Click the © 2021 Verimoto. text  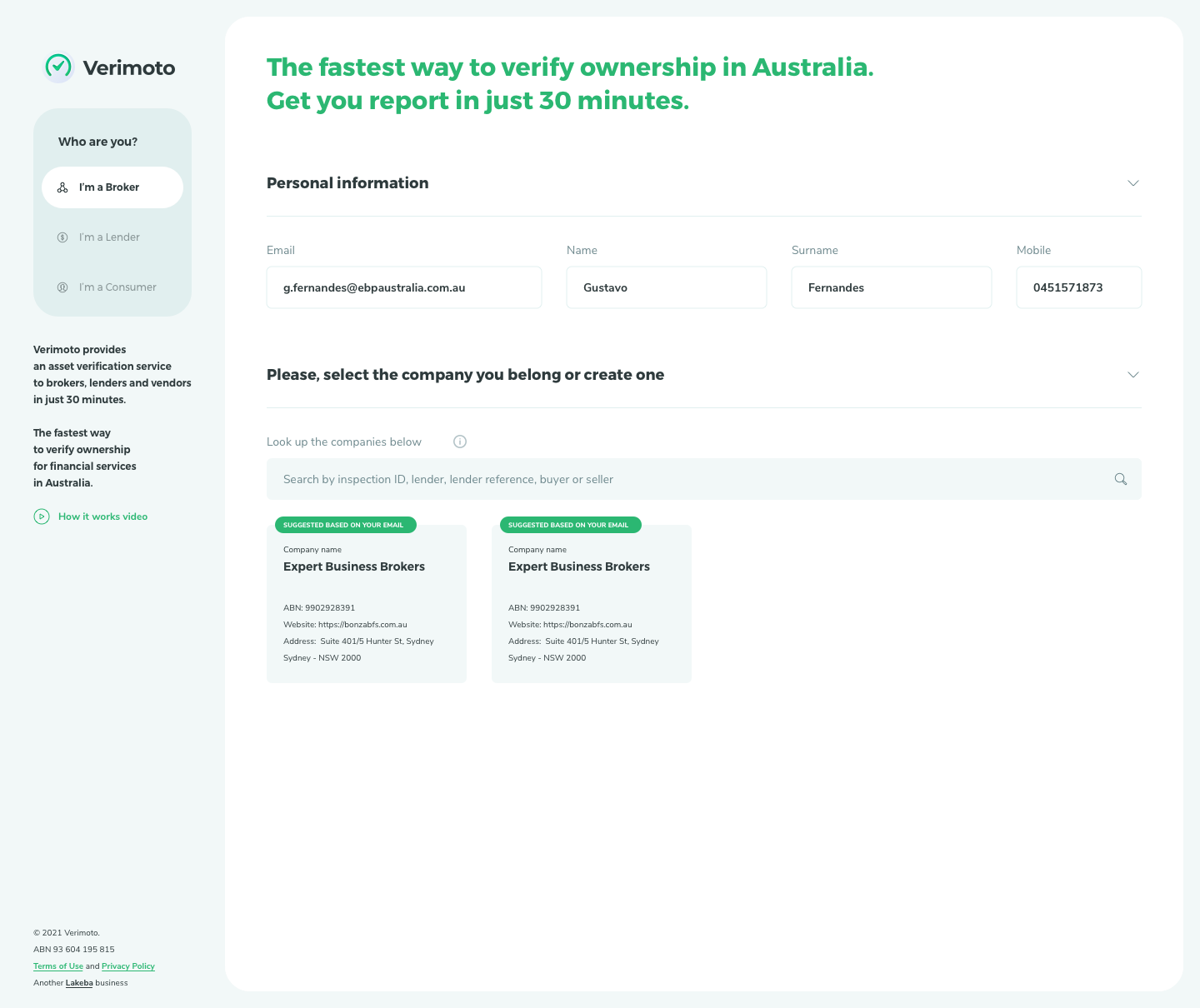click(x=67, y=933)
